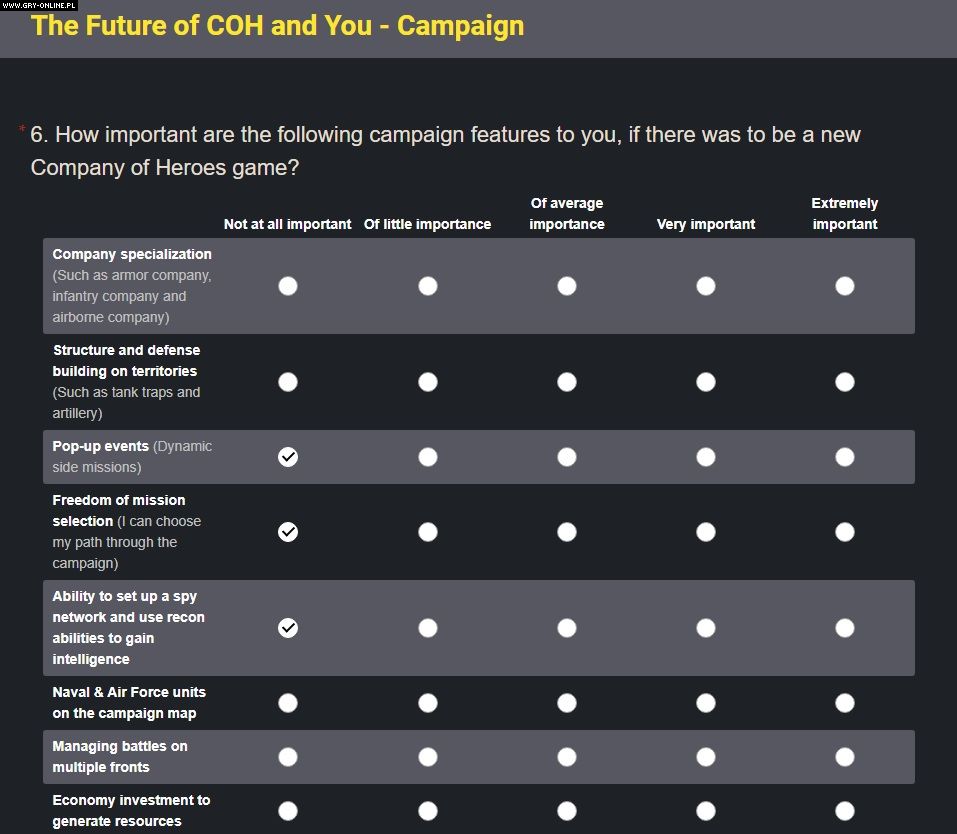The width and height of the screenshot is (957, 834).
Task: Choose 'Very important' for Managing battles on multiple fronts
Action: [706, 757]
